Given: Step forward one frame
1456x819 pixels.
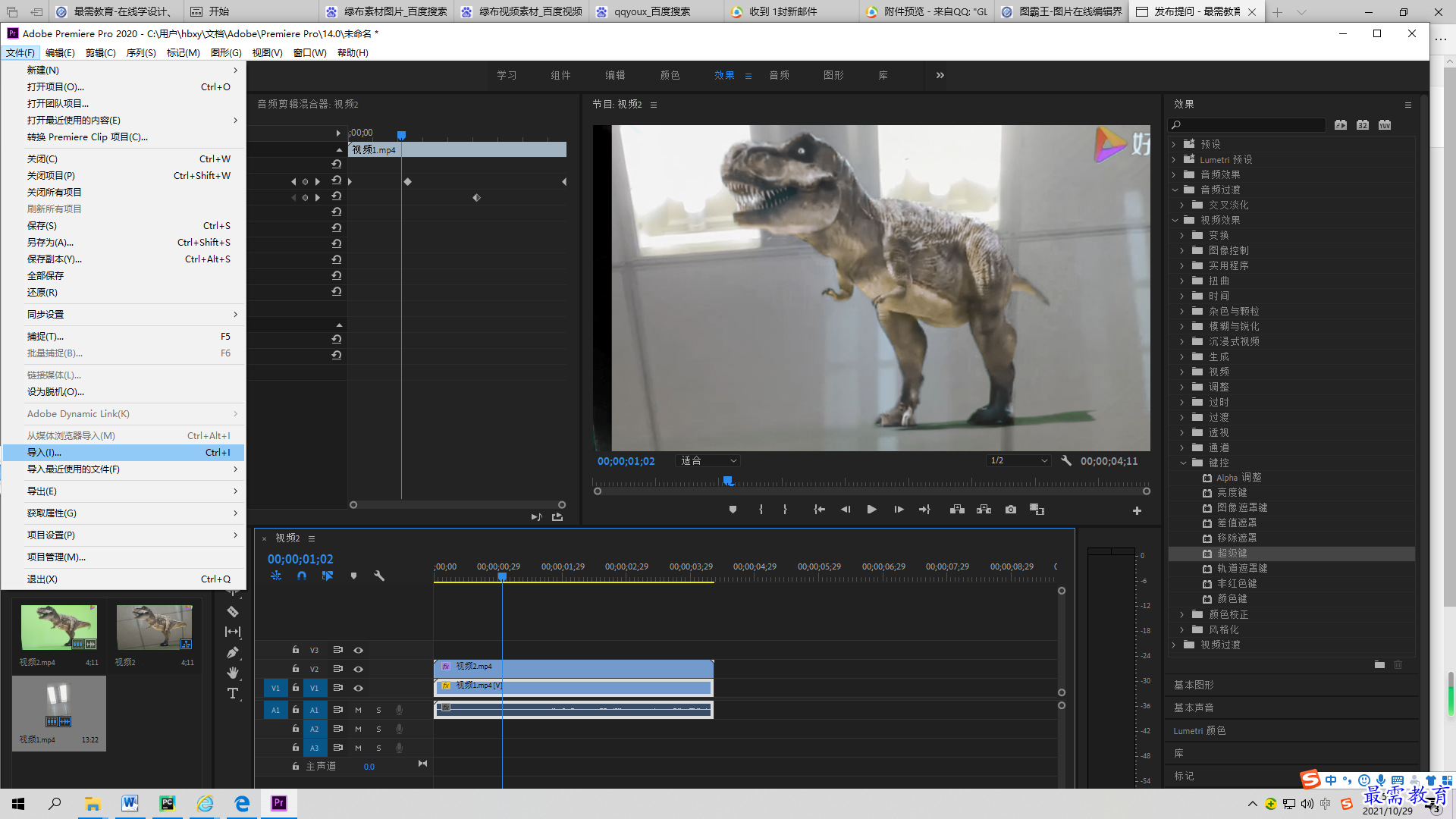Looking at the screenshot, I should click(899, 510).
